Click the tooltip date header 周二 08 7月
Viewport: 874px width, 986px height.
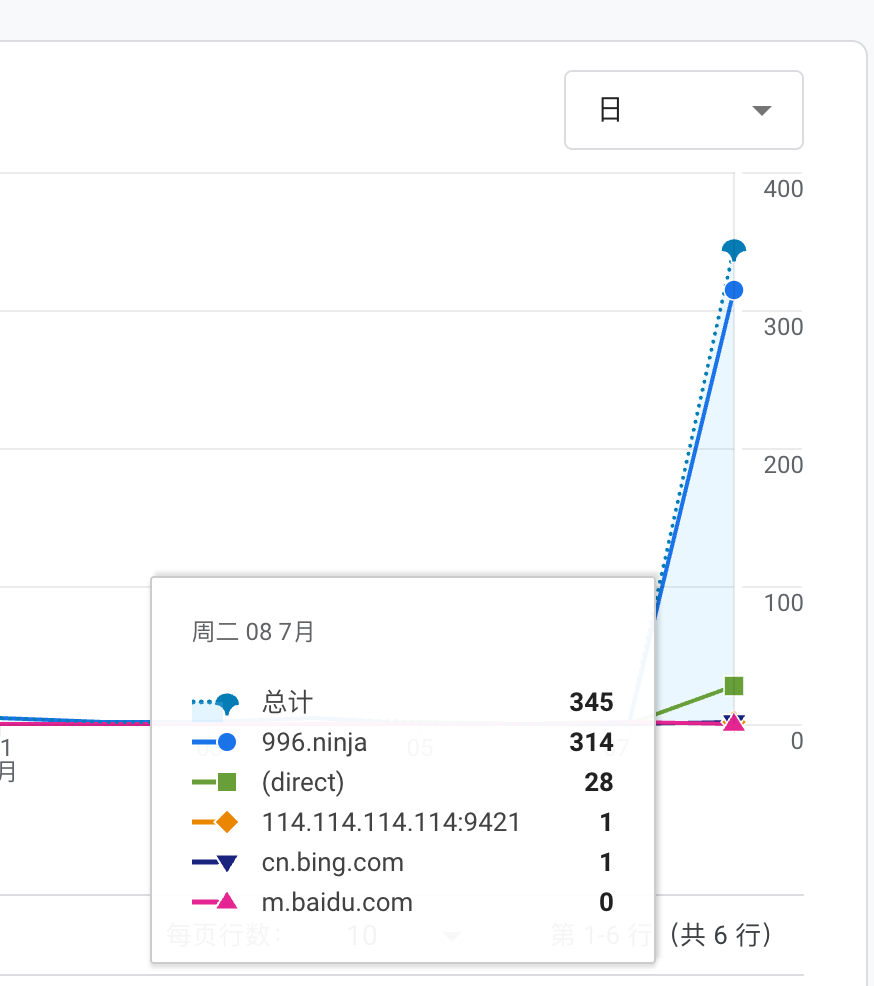pyautogui.click(x=254, y=631)
